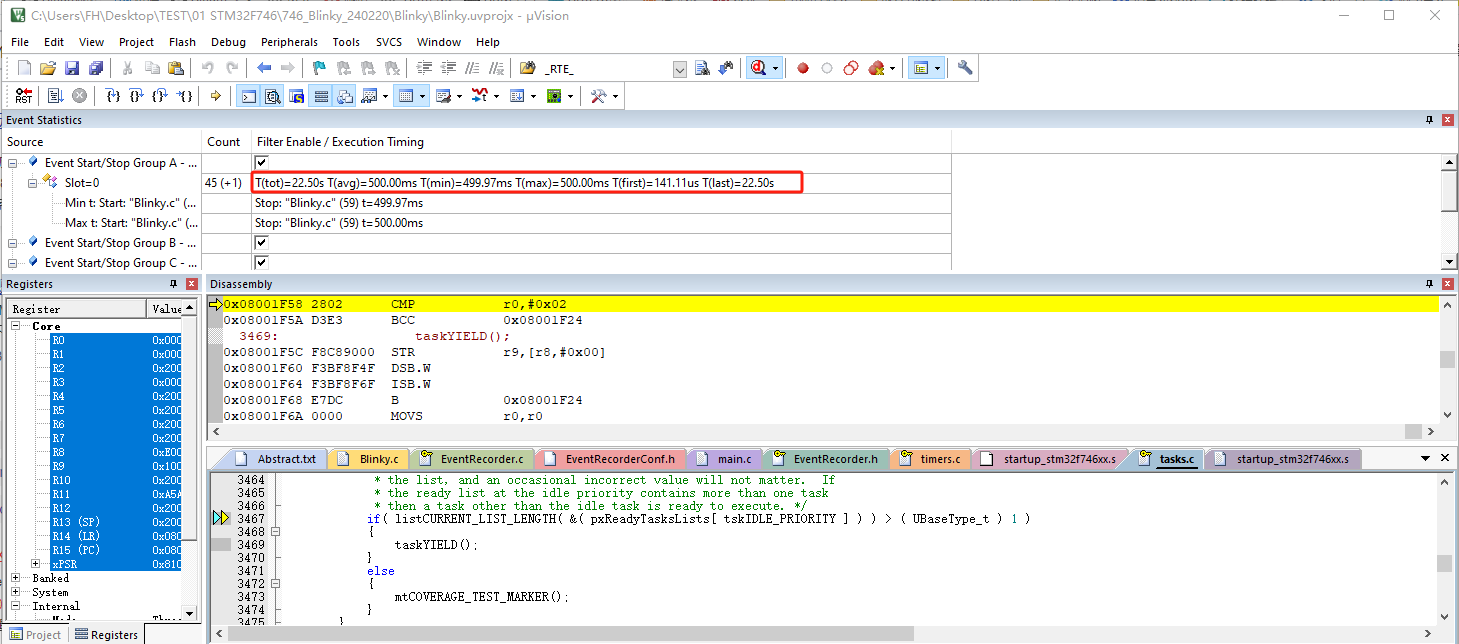Toggle Event Start/Stop Group B filter checkbox
1459x644 pixels.
tap(262, 243)
